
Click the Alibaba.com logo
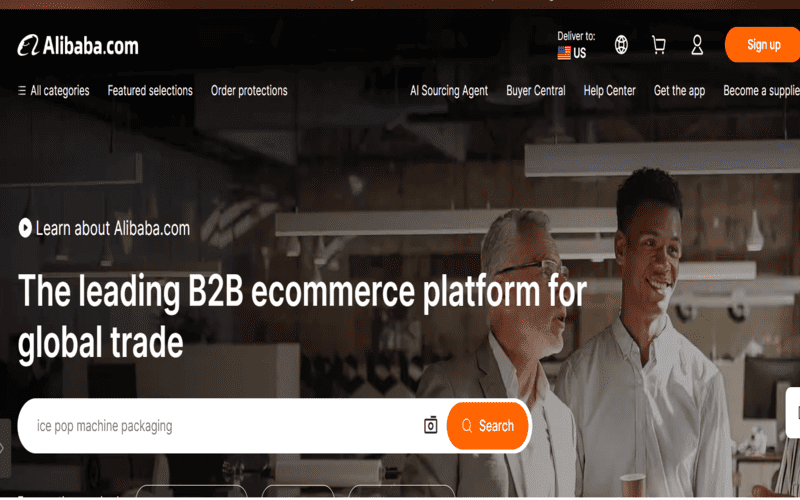click(x=78, y=46)
